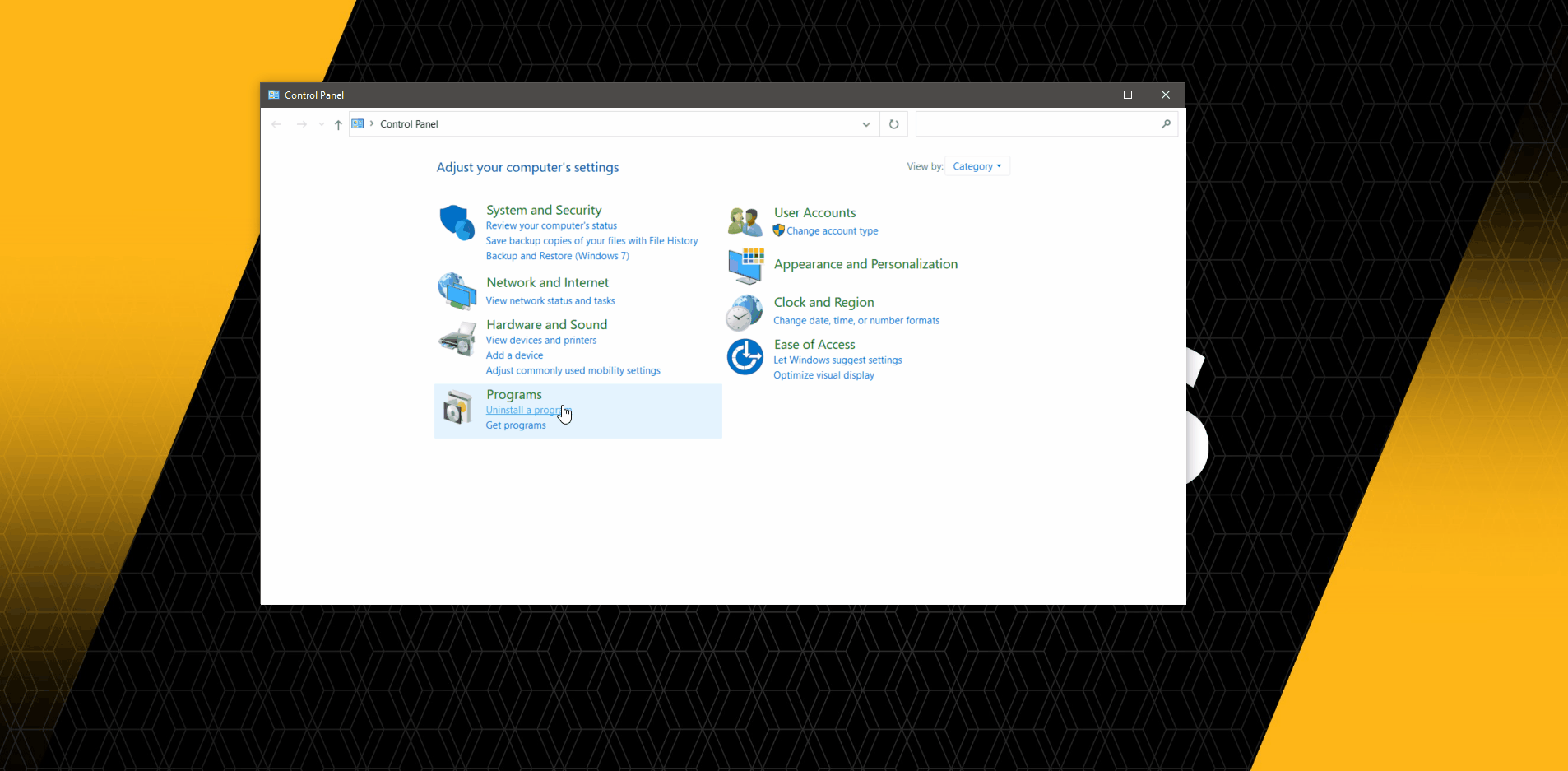
Task: Go up one level with Up arrow
Action: tap(338, 124)
